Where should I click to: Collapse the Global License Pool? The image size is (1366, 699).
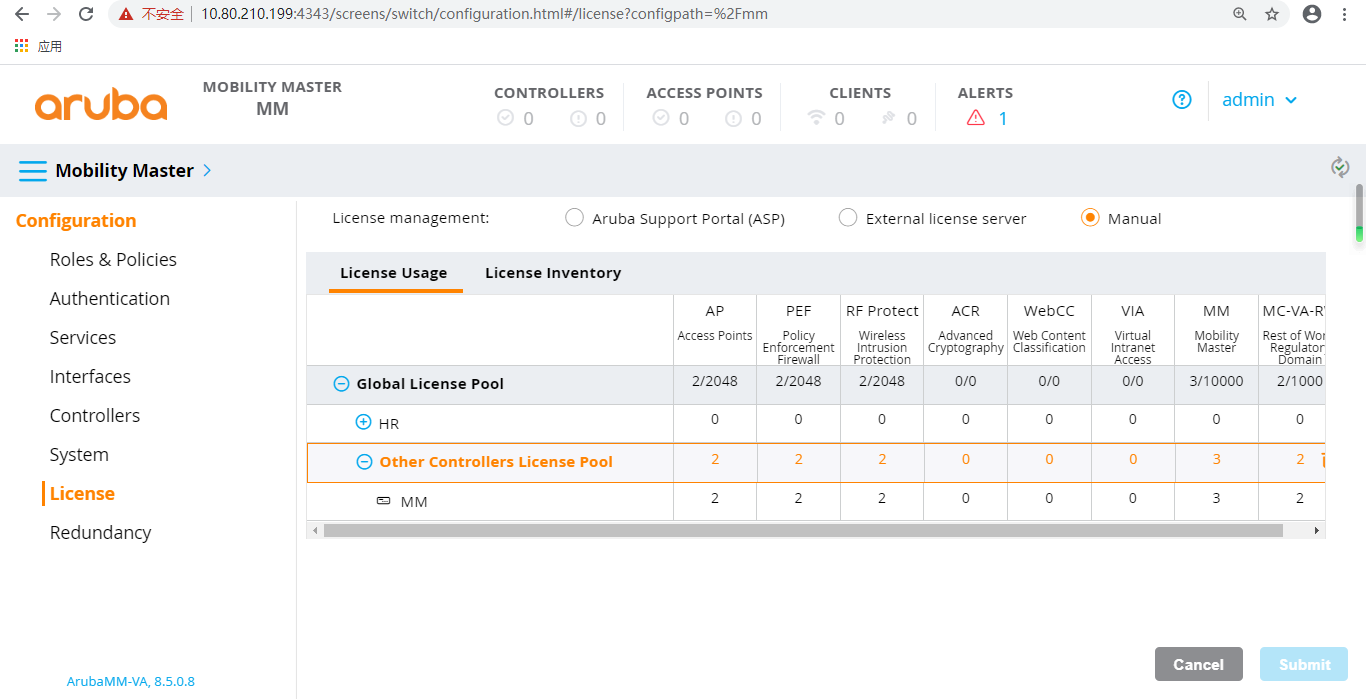click(x=341, y=382)
